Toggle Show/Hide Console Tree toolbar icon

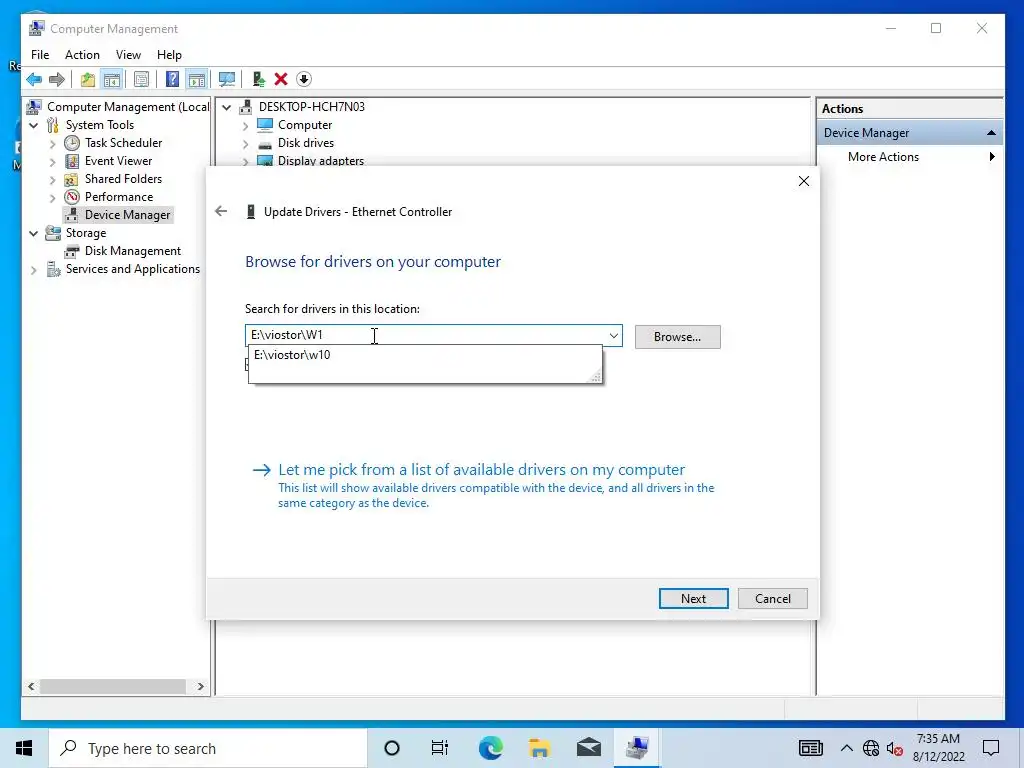112,80
